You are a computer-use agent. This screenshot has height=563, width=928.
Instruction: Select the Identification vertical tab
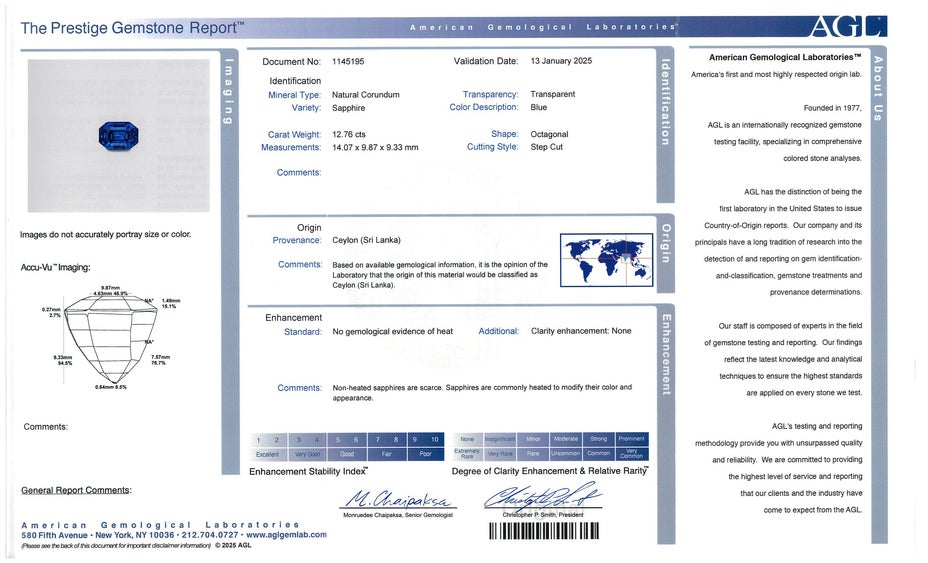[x=664, y=102]
